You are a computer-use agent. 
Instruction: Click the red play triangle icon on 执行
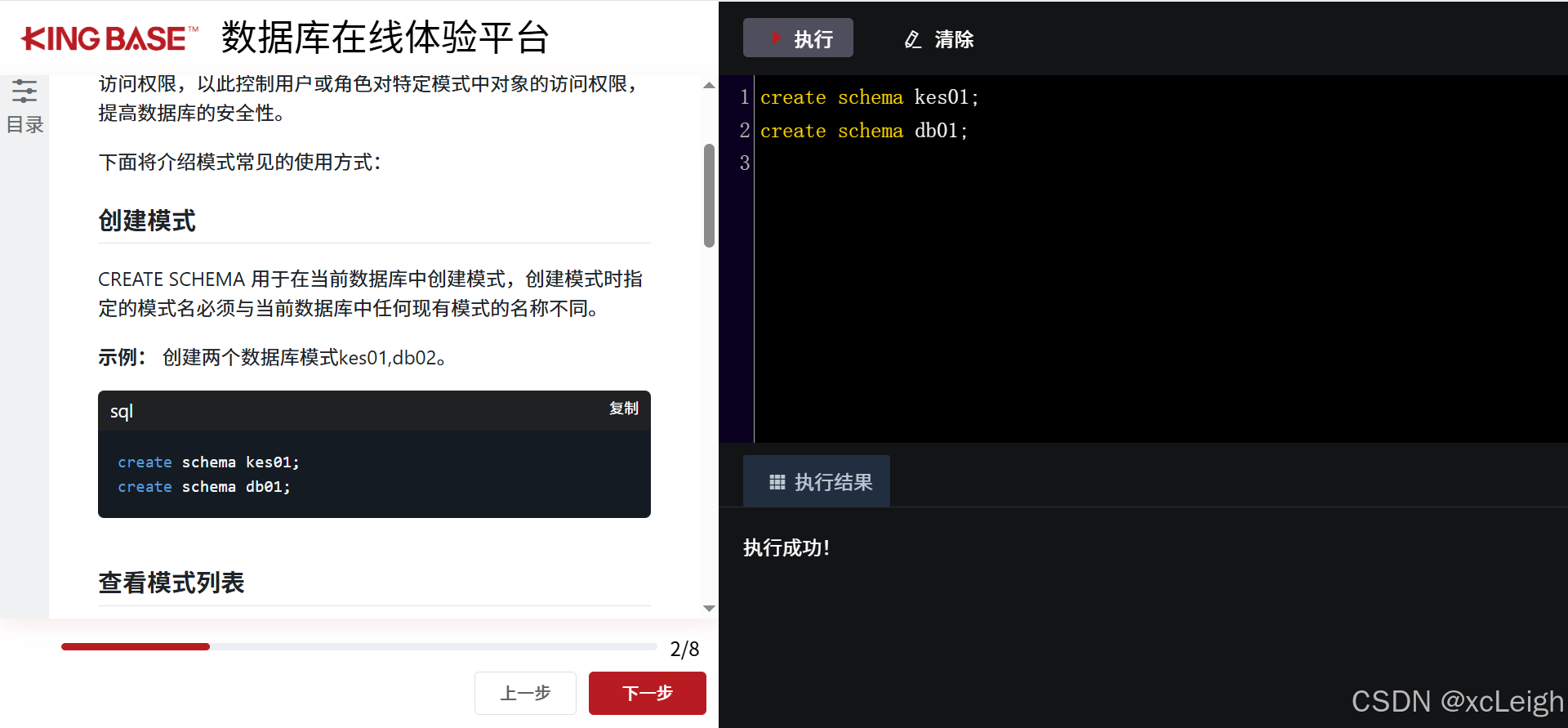tap(776, 38)
